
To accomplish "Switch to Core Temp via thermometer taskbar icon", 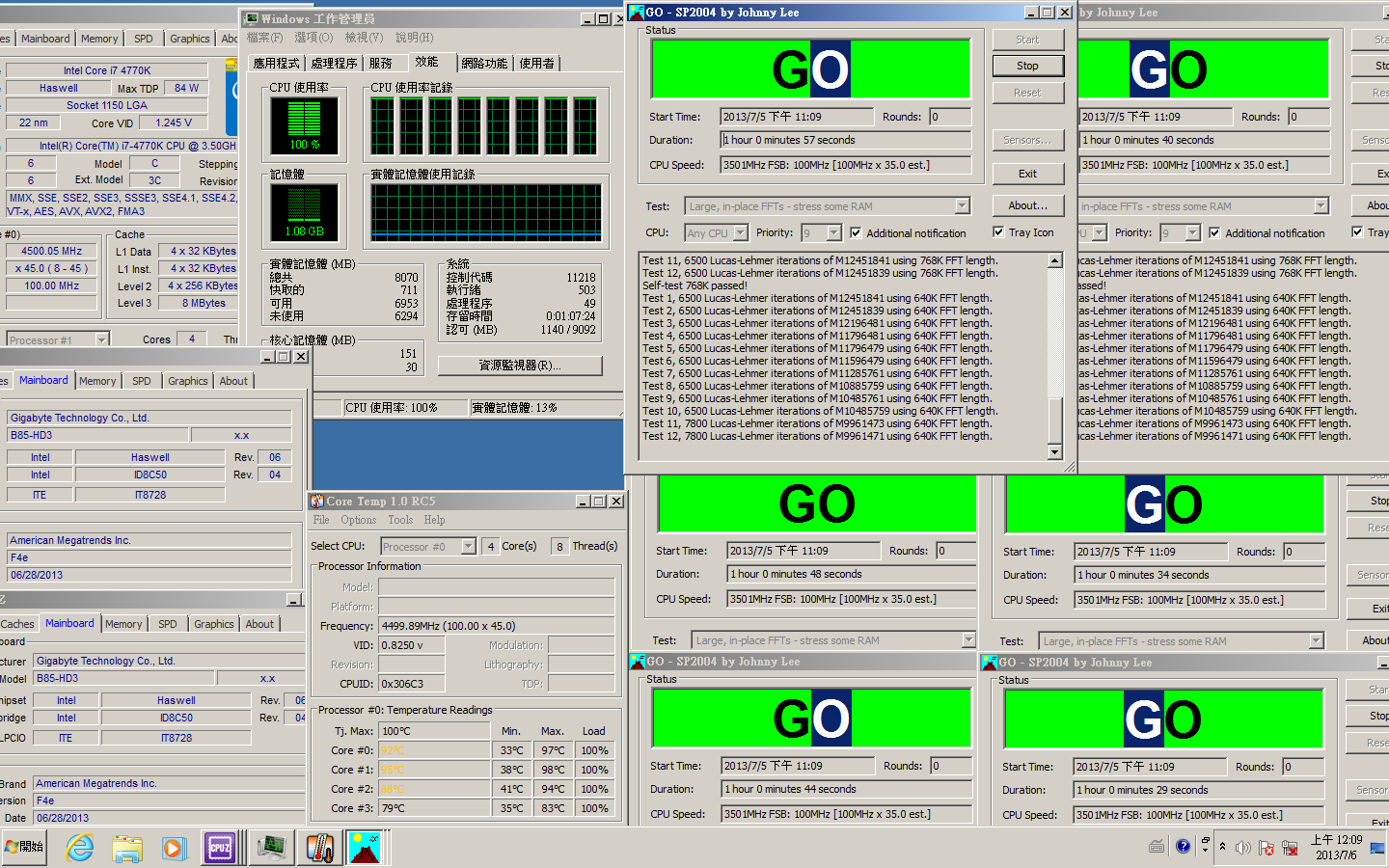I will (x=319, y=849).
